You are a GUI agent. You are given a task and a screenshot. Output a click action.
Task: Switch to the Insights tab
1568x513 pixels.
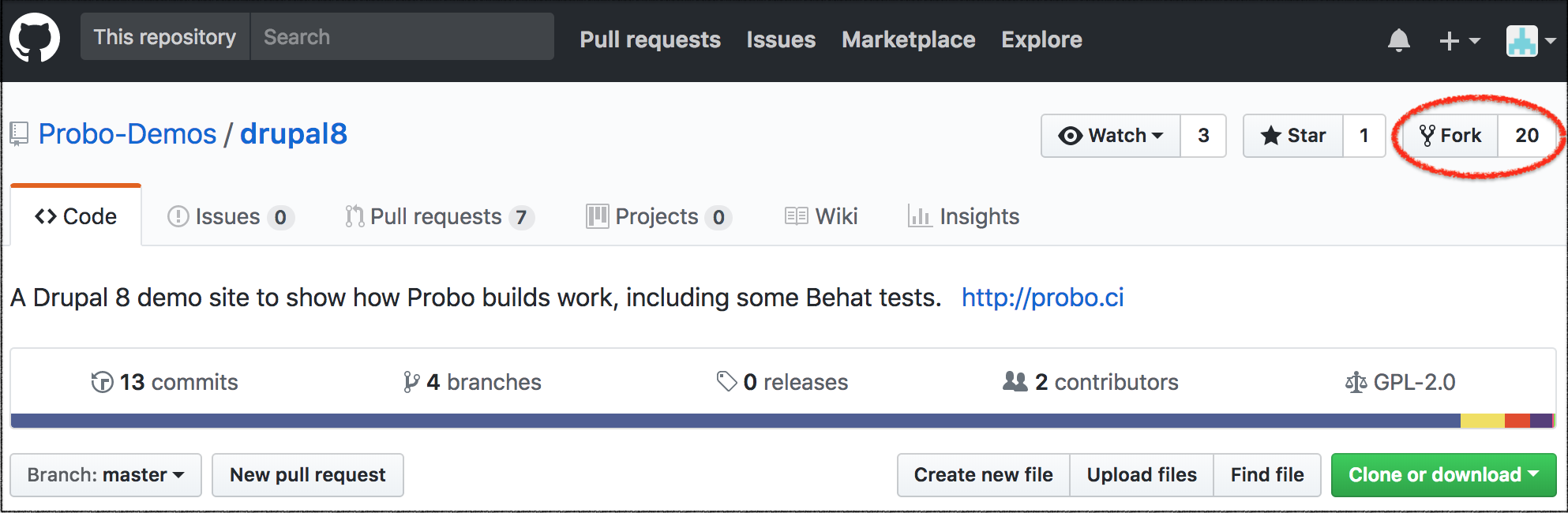click(x=963, y=216)
